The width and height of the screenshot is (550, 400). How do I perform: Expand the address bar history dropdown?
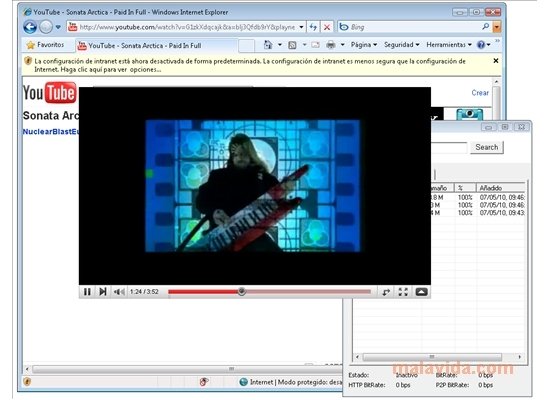click(x=301, y=27)
